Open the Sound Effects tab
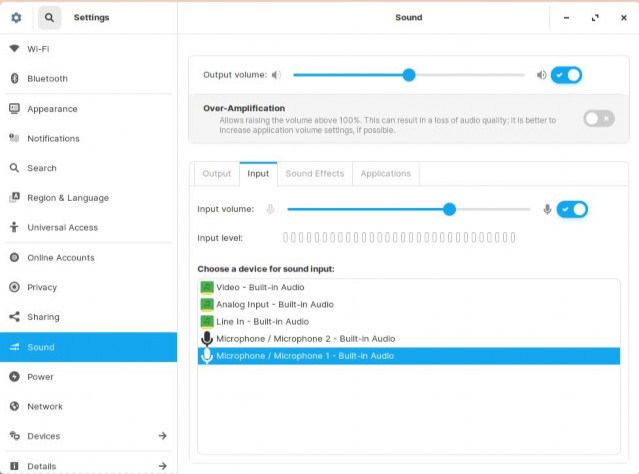The image size is (639, 474). 315,174
